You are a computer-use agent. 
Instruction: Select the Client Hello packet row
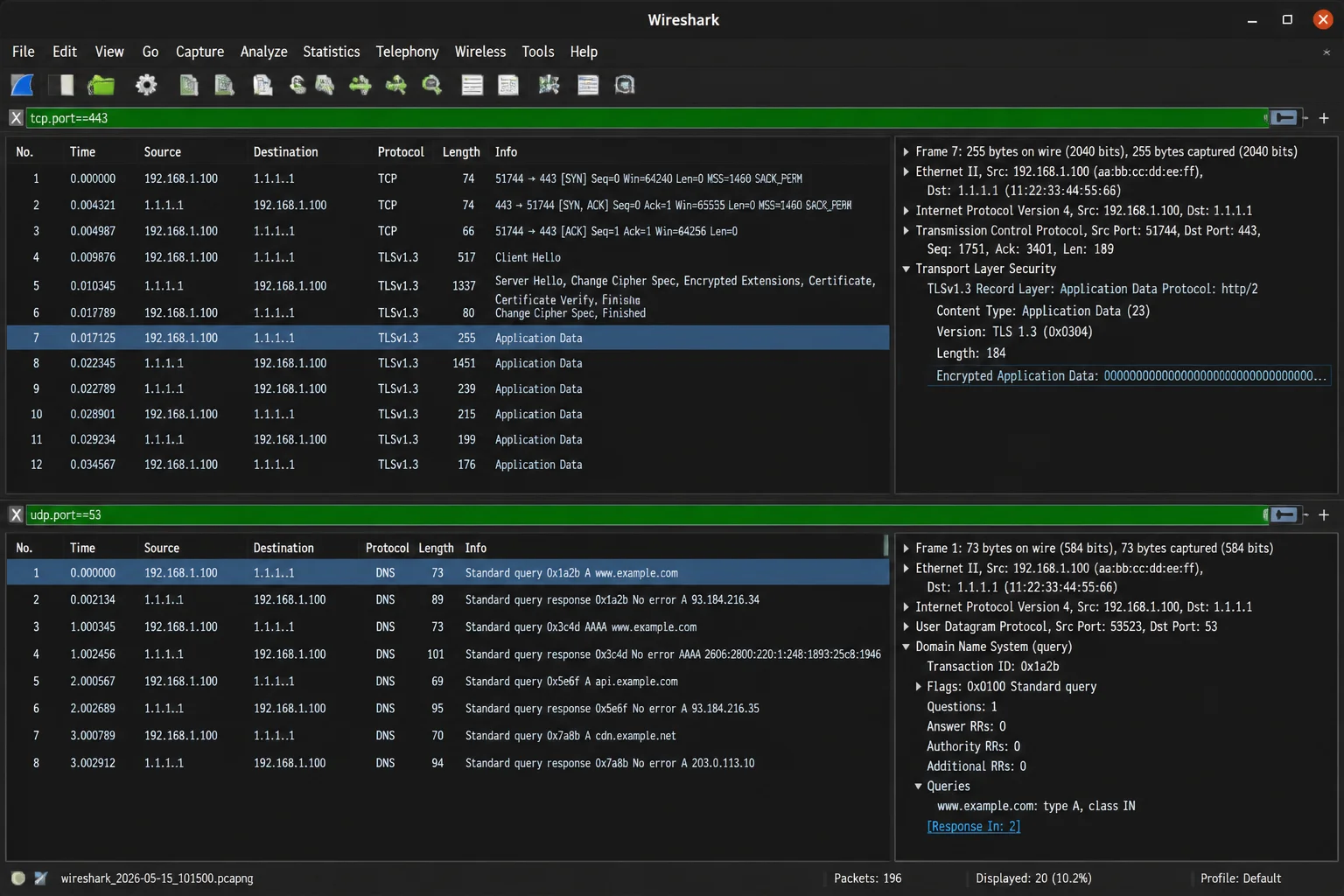pyautogui.click(x=448, y=257)
